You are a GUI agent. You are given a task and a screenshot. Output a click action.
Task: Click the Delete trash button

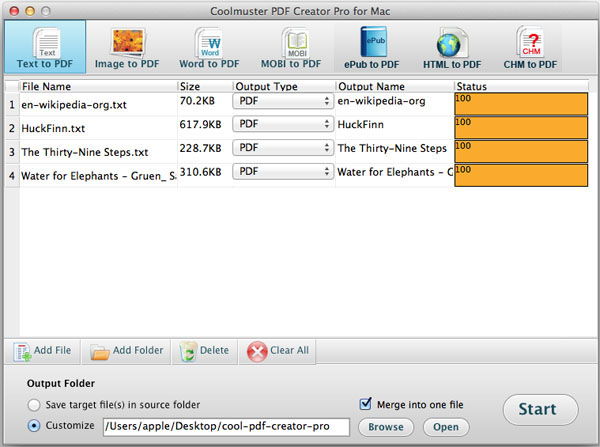pyautogui.click(x=204, y=351)
